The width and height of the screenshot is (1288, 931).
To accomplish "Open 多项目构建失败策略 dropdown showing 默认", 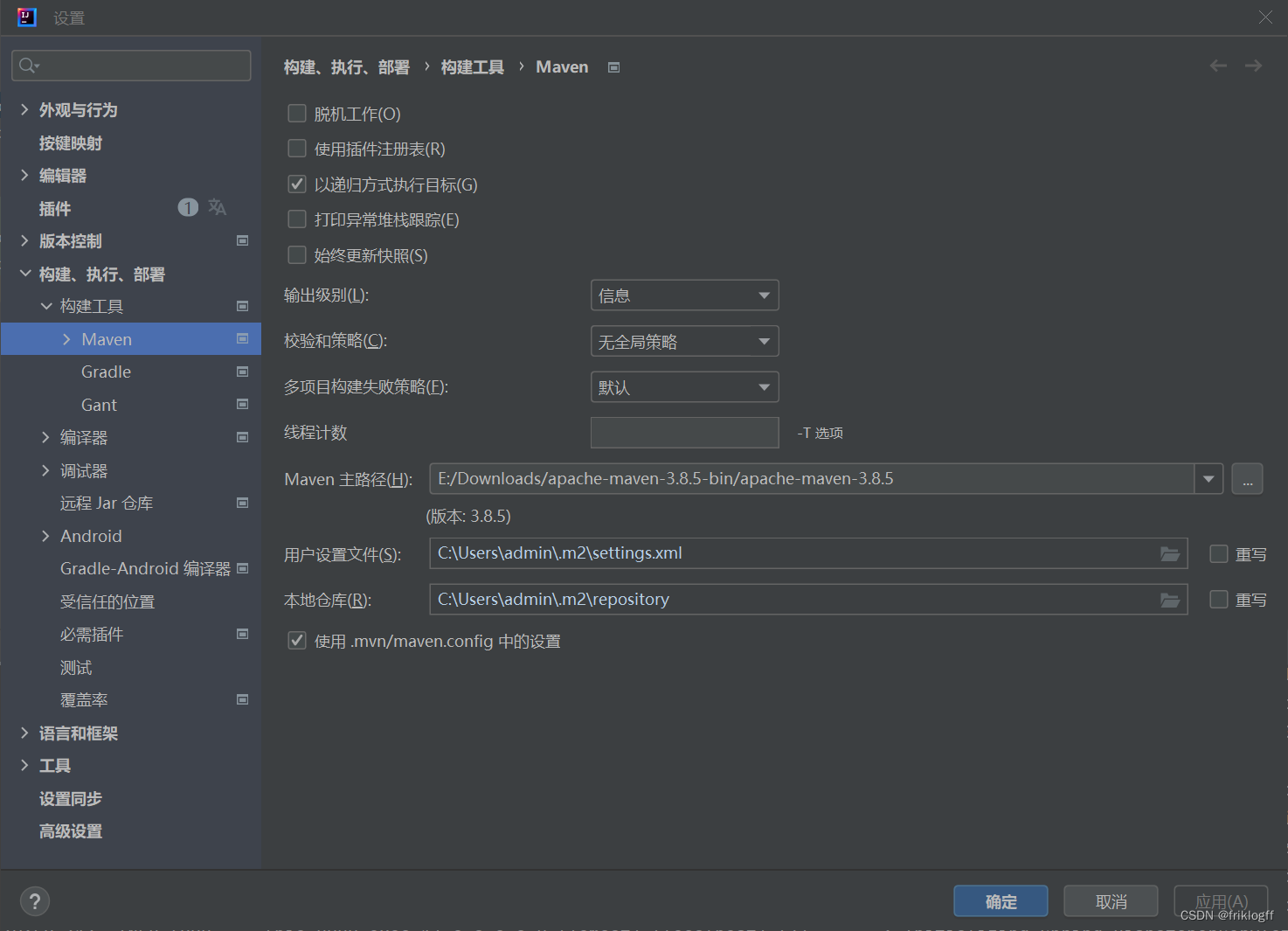I will [x=685, y=387].
